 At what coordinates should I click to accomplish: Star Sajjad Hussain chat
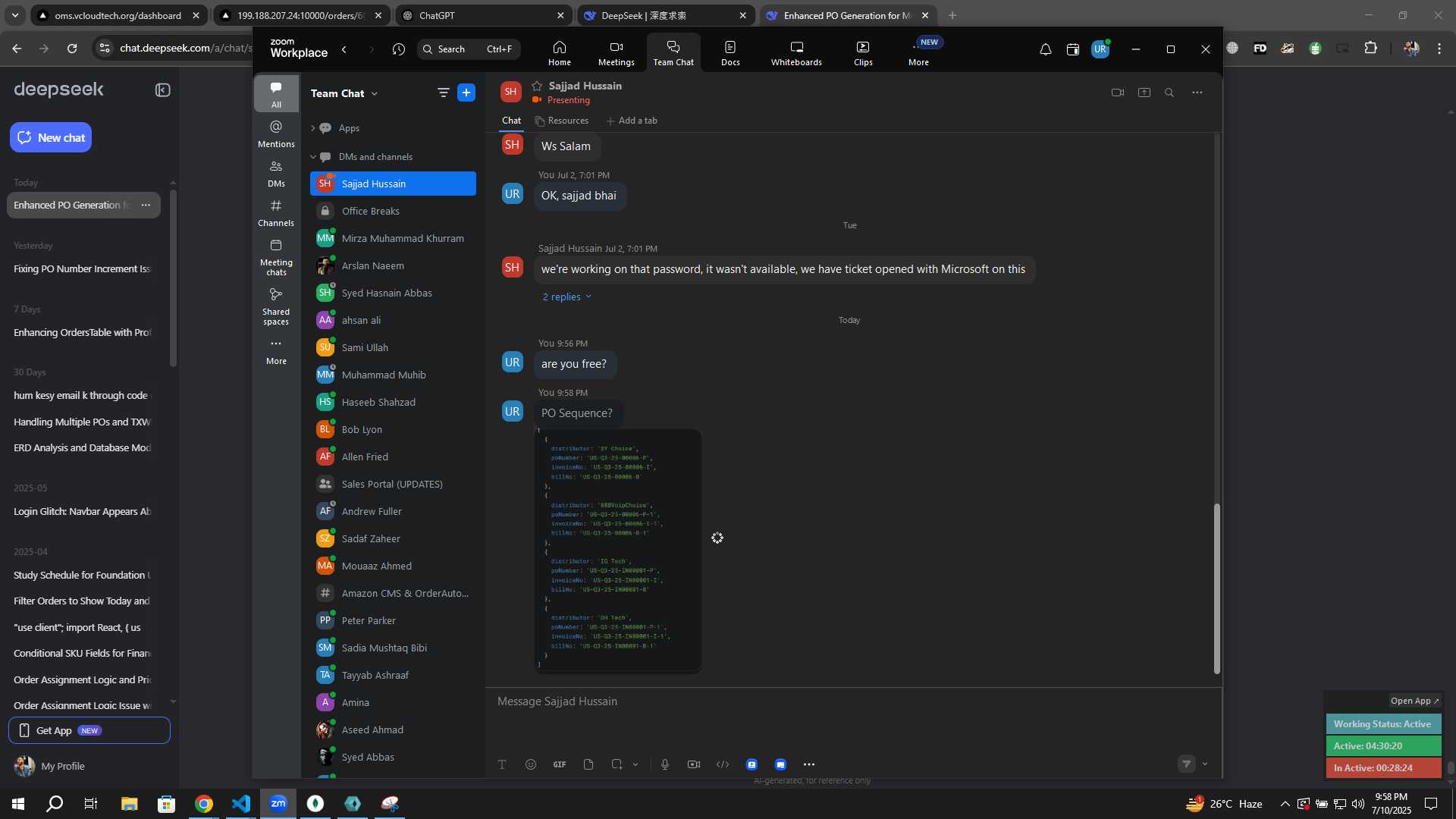coord(537,86)
